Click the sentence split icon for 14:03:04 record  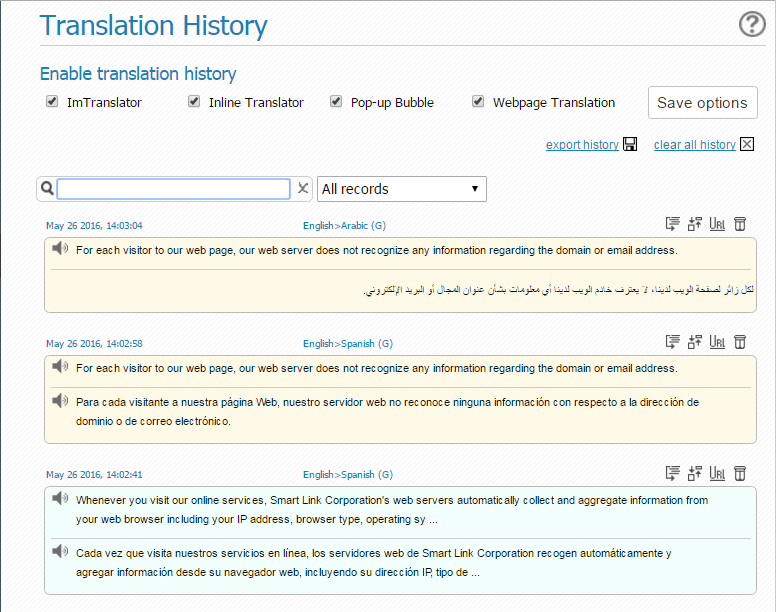tap(694, 224)
